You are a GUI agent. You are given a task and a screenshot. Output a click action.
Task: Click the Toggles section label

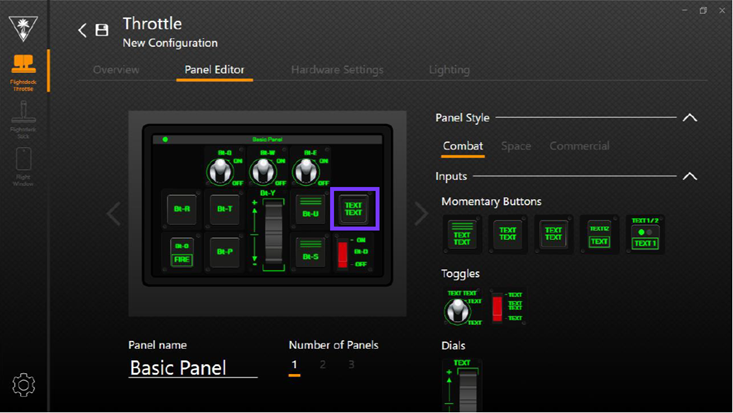pos(460,274)
